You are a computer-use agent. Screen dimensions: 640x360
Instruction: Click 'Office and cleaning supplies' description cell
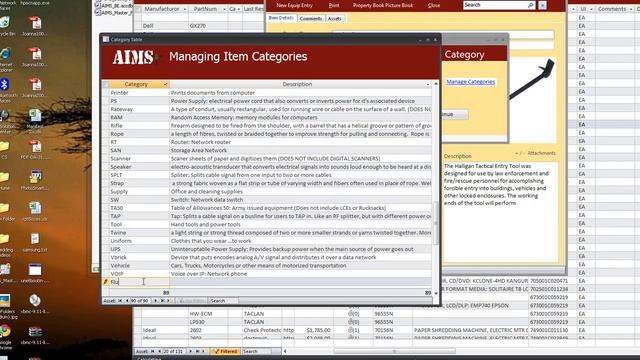(300, 191)
